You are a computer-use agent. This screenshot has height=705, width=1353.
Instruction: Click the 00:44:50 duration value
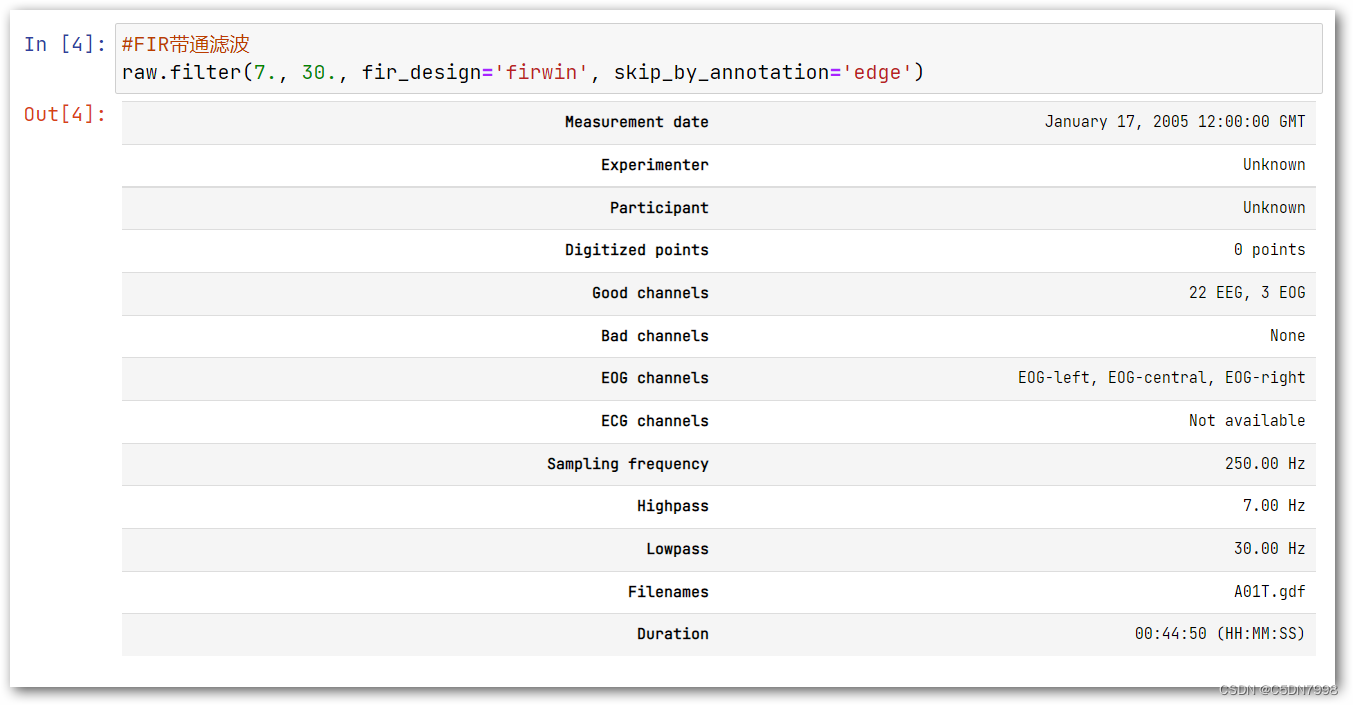pos(1219,634)
